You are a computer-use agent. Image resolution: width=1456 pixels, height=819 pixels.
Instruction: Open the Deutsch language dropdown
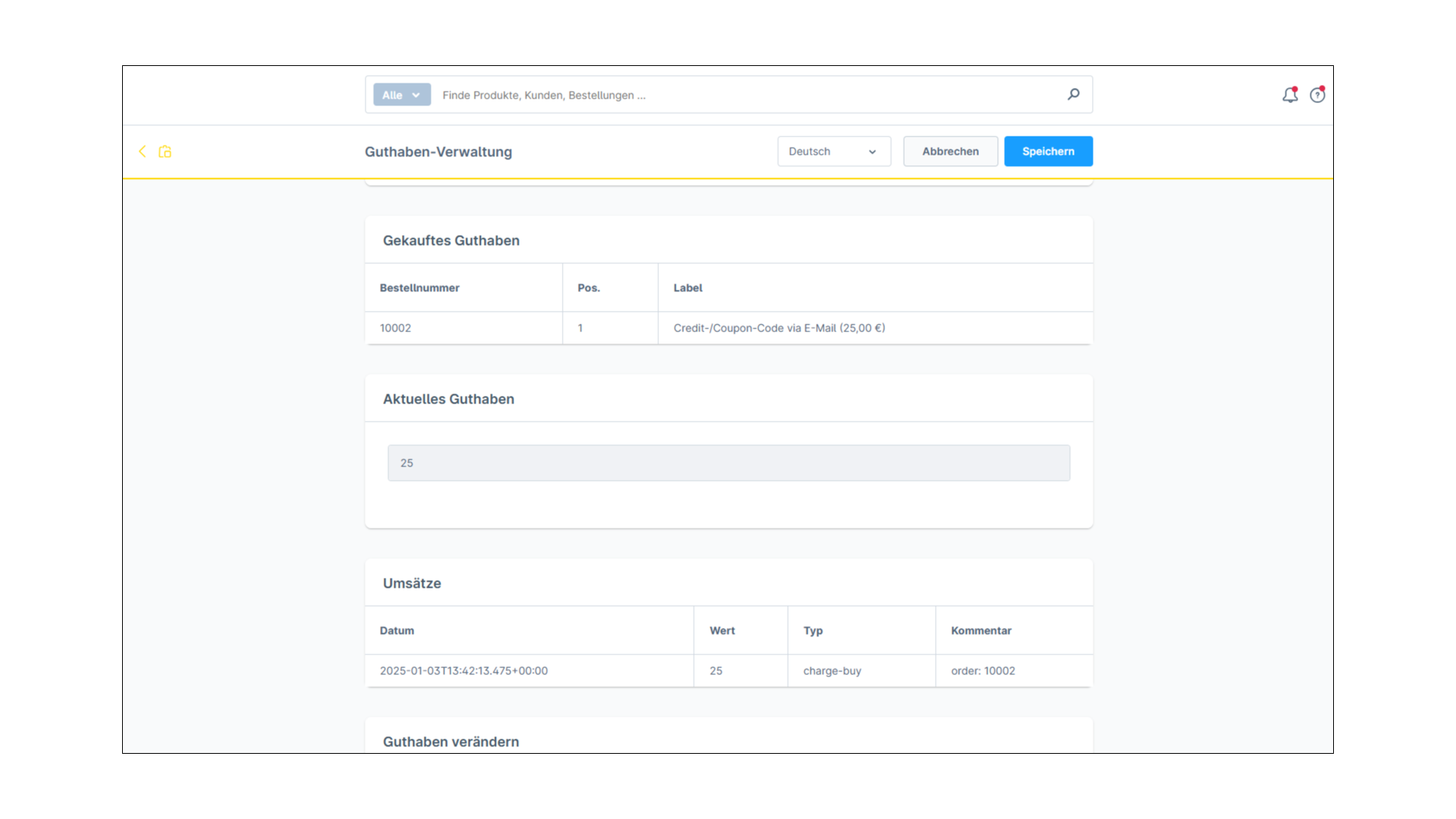(834, 152)
